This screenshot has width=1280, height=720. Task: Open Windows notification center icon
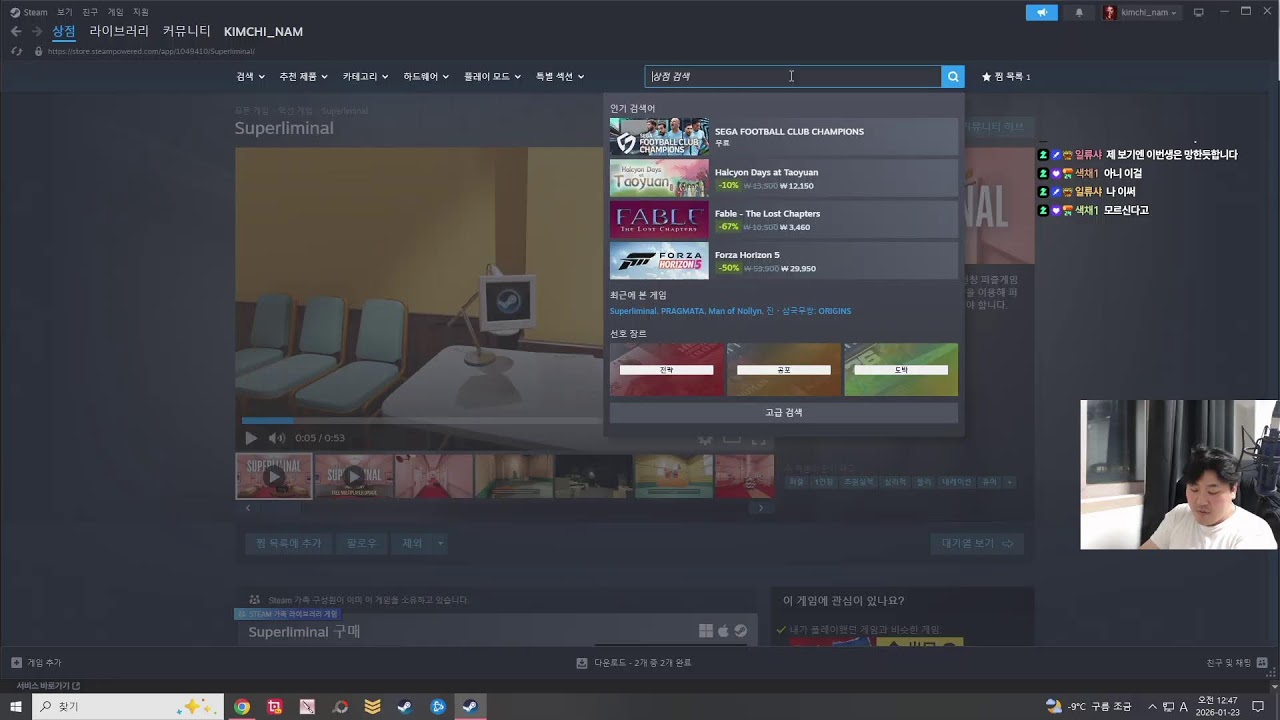(x=1258, y=707)
